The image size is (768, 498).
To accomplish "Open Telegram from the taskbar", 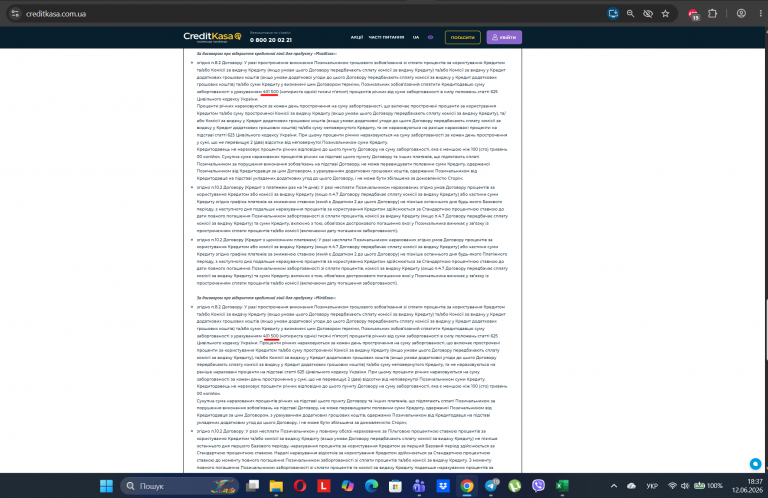I will (491, 485).
